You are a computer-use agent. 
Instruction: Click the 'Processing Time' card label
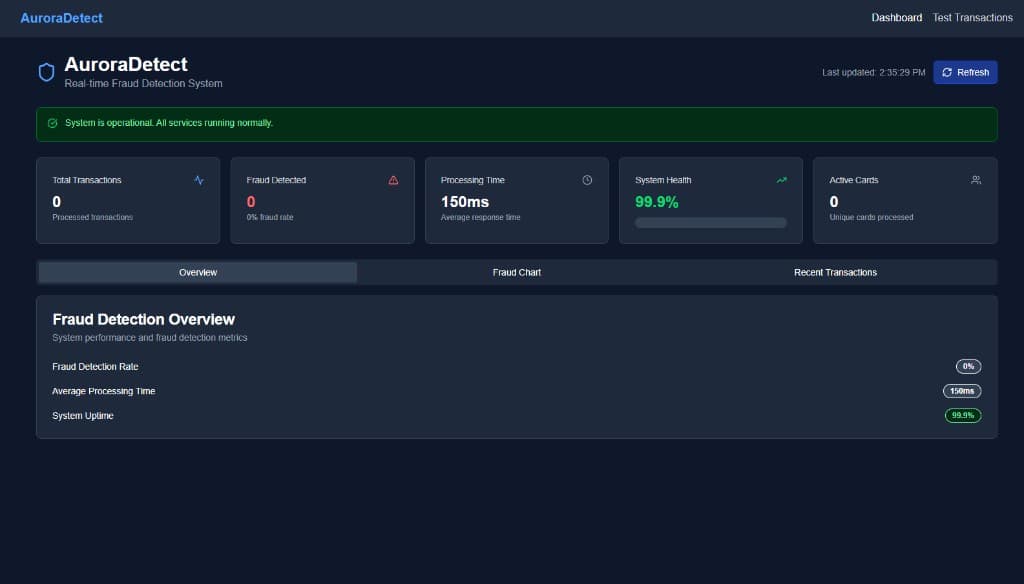click(473, 180)
